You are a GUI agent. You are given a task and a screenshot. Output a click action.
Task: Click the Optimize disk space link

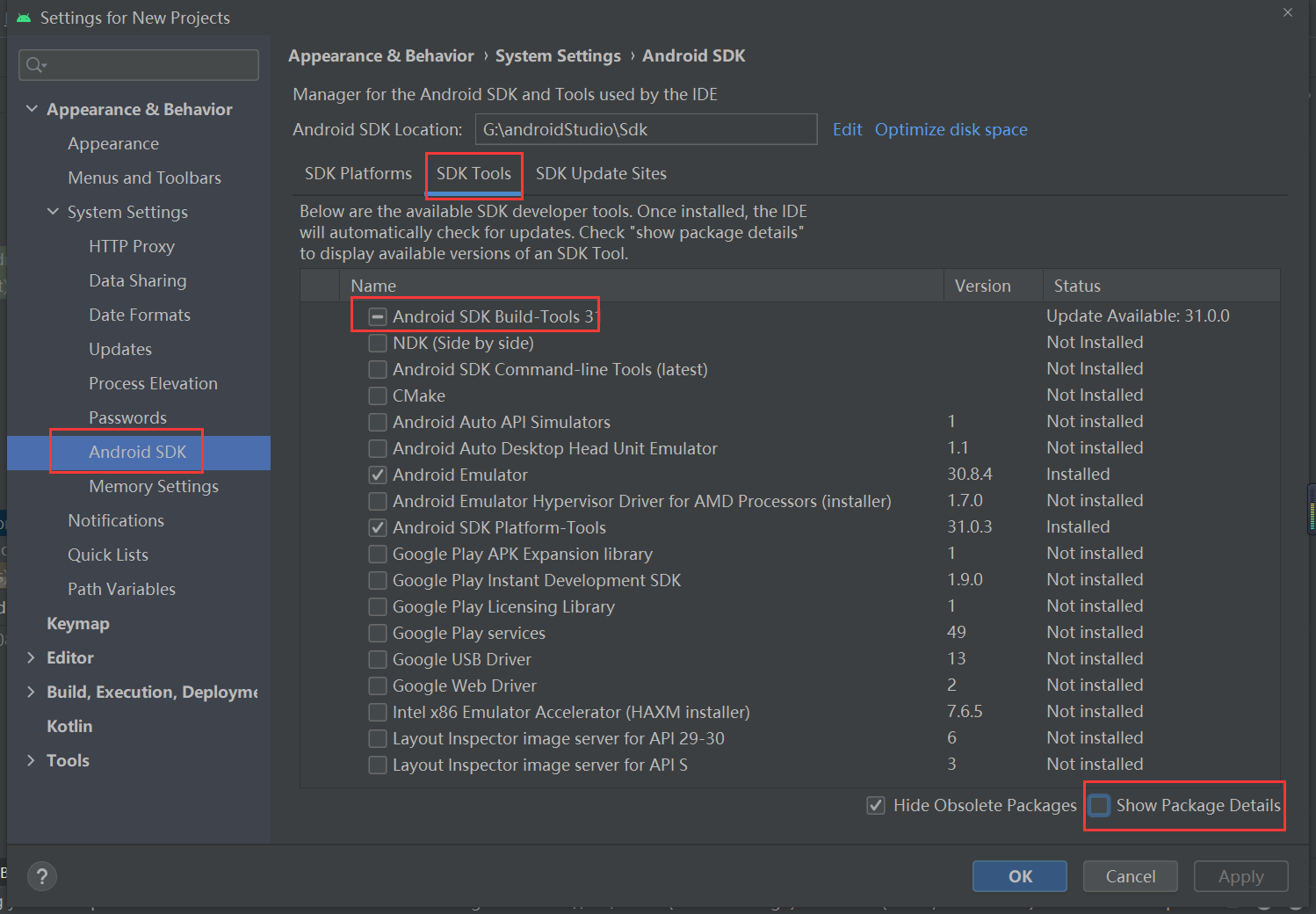[x=951, y=129]
